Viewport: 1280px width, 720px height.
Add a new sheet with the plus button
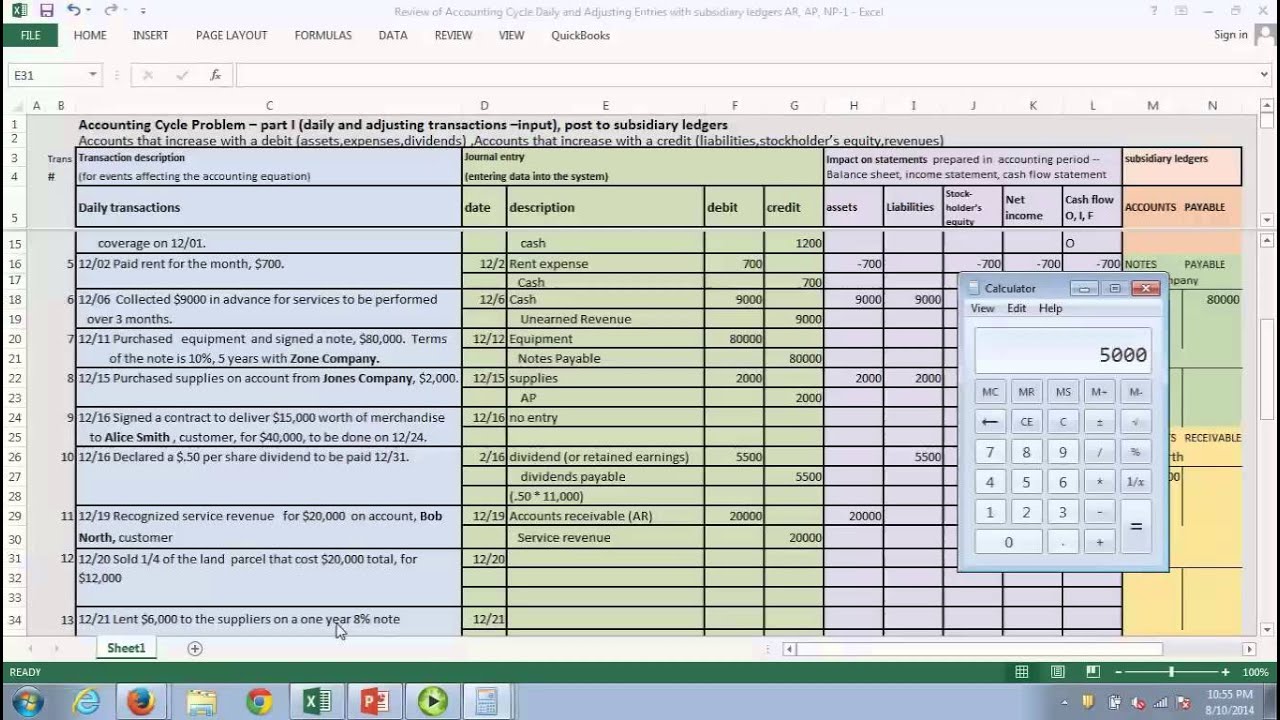point(195,648)
